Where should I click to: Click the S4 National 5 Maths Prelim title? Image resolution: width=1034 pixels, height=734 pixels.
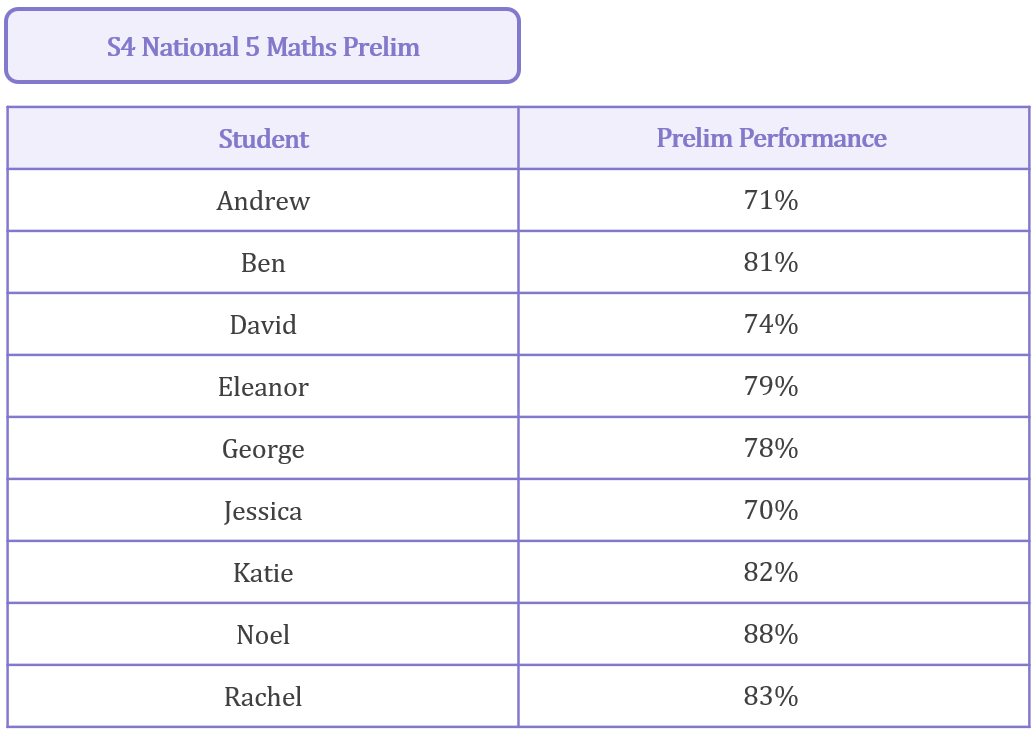[263, 47]
